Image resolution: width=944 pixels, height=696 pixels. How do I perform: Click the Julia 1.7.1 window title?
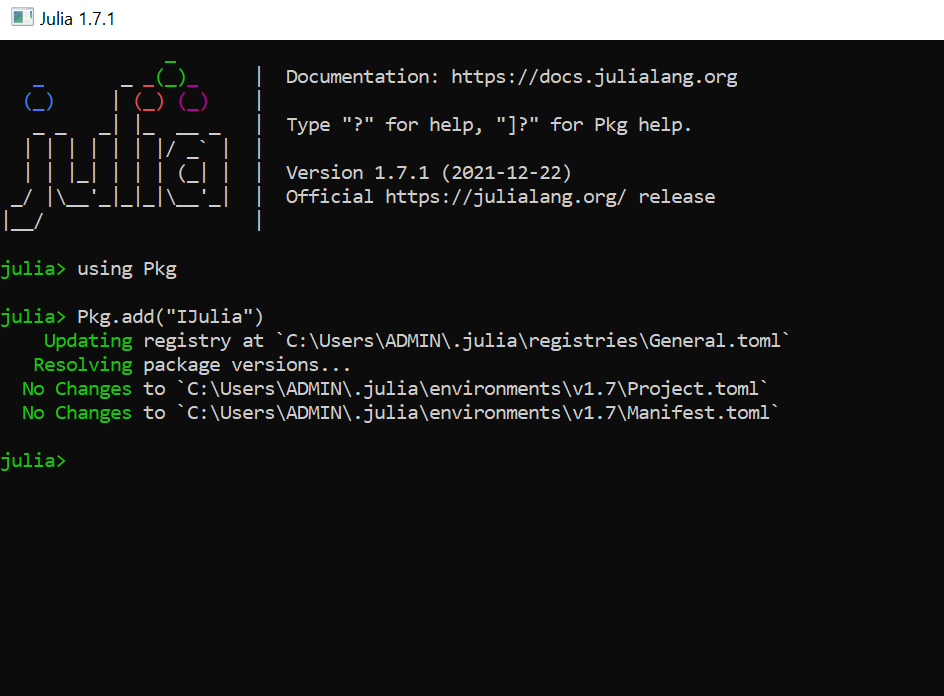[x=76, y=16]
